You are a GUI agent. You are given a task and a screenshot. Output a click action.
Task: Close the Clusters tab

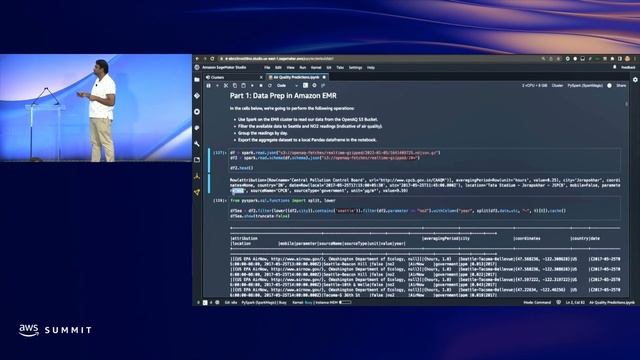261,77
